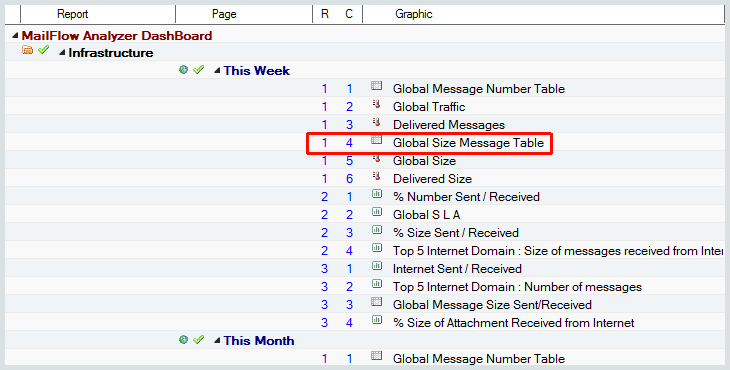This screenshot has height=370, width=730.
Task: Collapse the Infrastructure tree node
Action: pos(62,53)
